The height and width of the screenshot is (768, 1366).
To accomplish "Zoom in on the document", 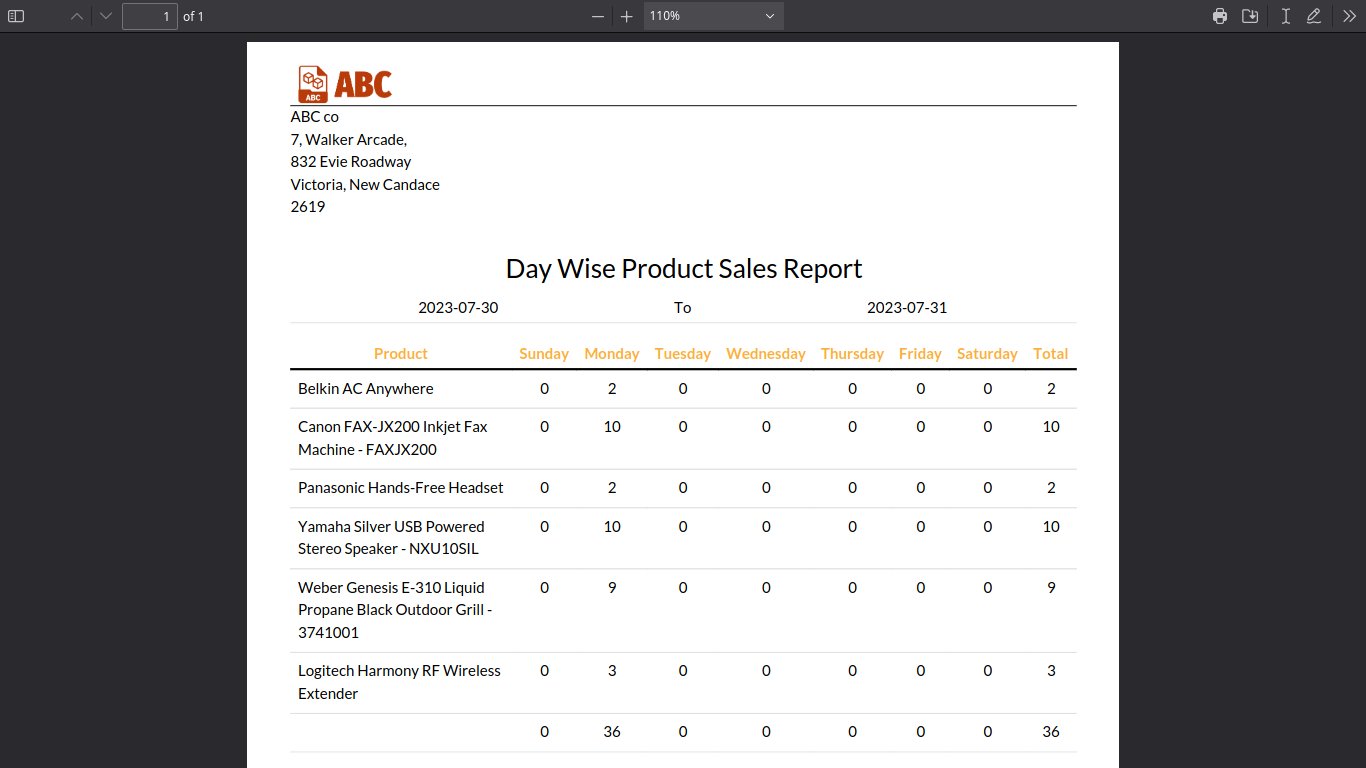I will point(626,16).
